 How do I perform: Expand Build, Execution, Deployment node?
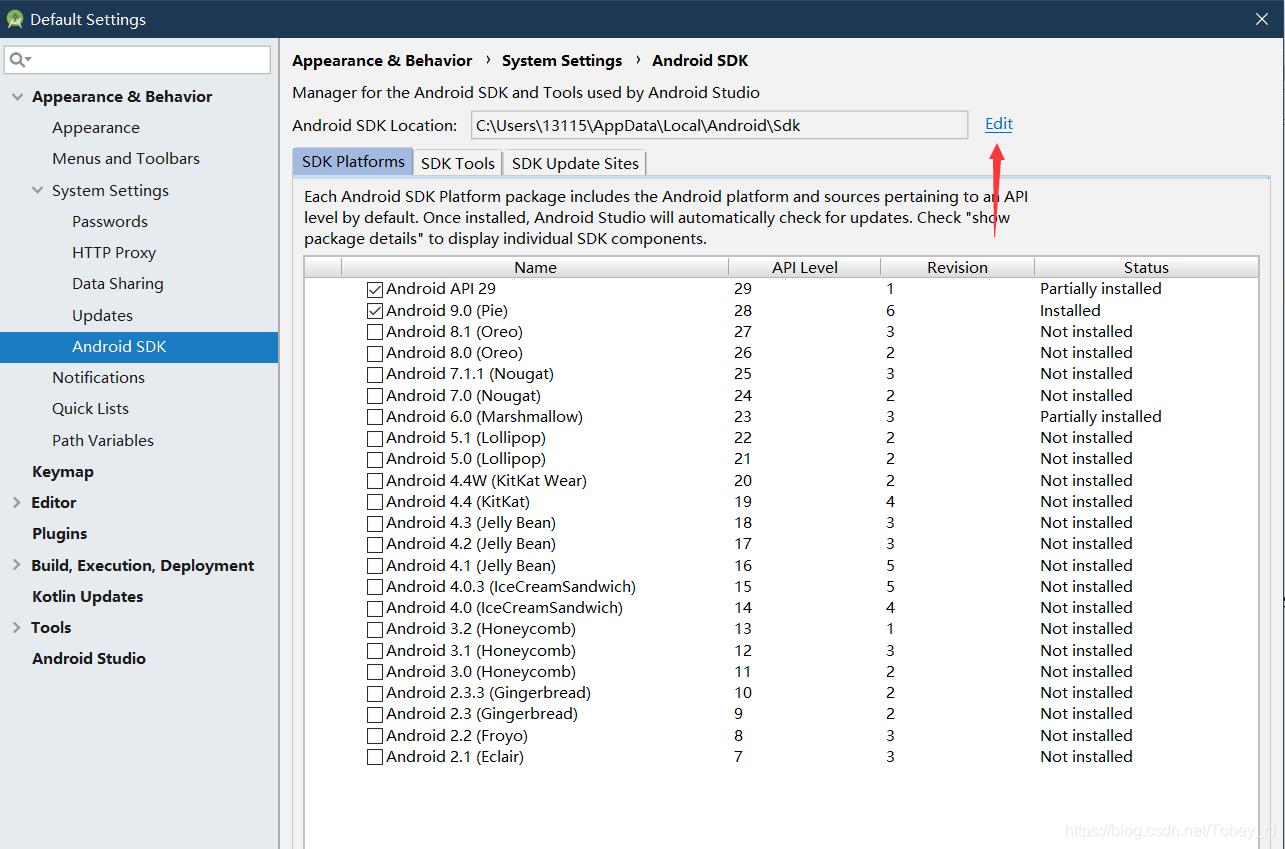click(x=17, y=565)
